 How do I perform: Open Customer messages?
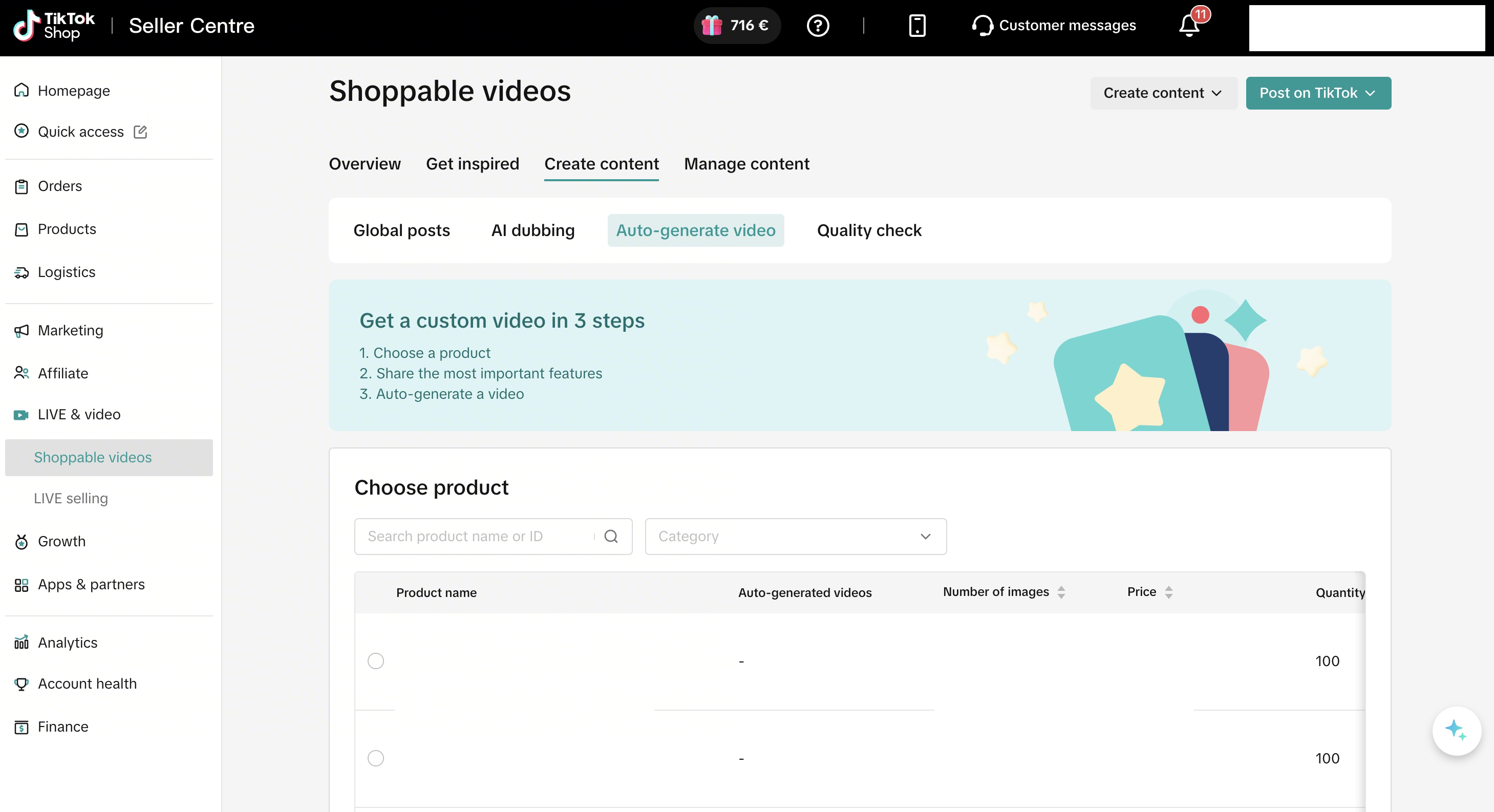1054,26
